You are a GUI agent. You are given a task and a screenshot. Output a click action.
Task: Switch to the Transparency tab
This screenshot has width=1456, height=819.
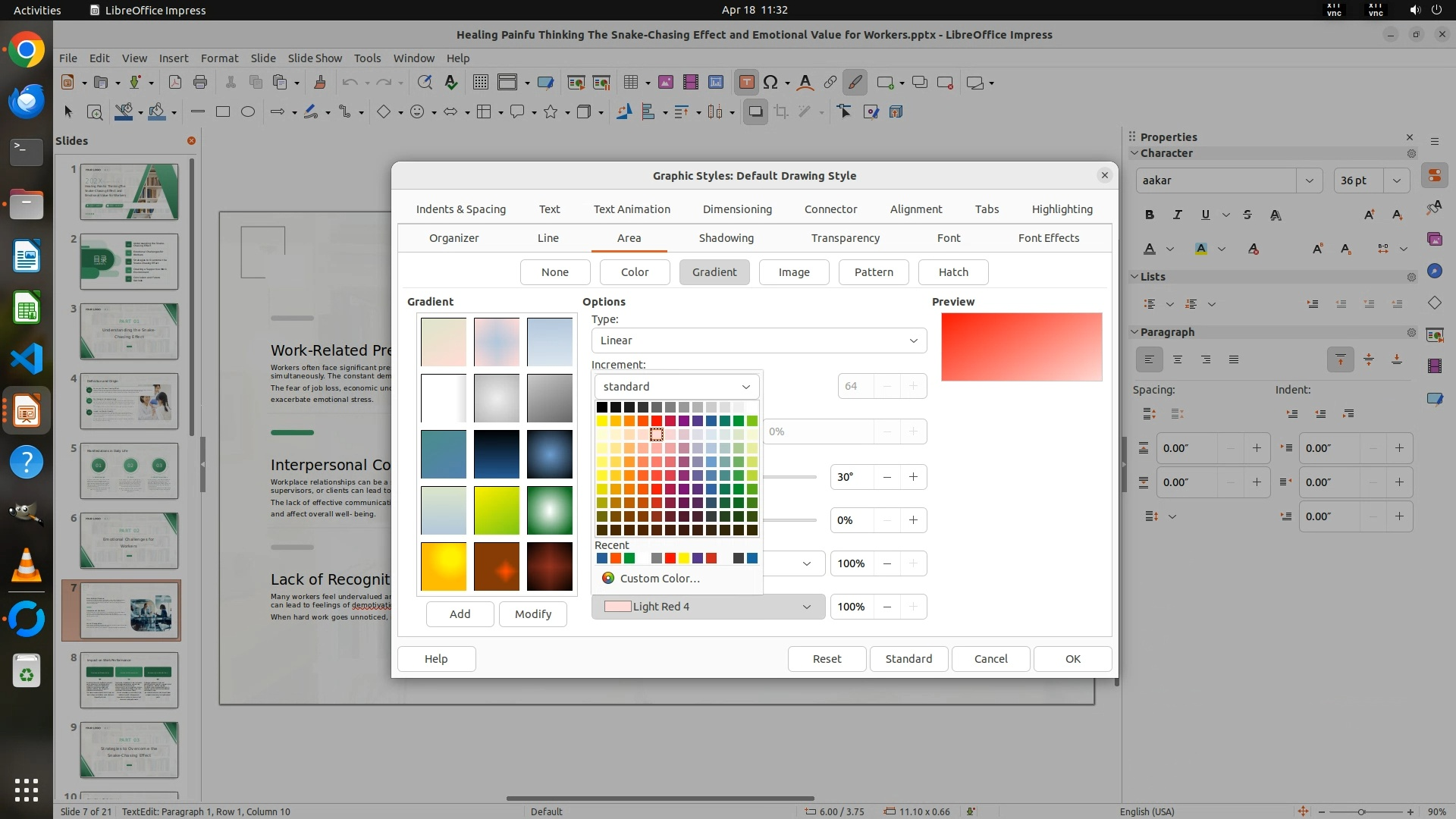(x=845, y=238)
